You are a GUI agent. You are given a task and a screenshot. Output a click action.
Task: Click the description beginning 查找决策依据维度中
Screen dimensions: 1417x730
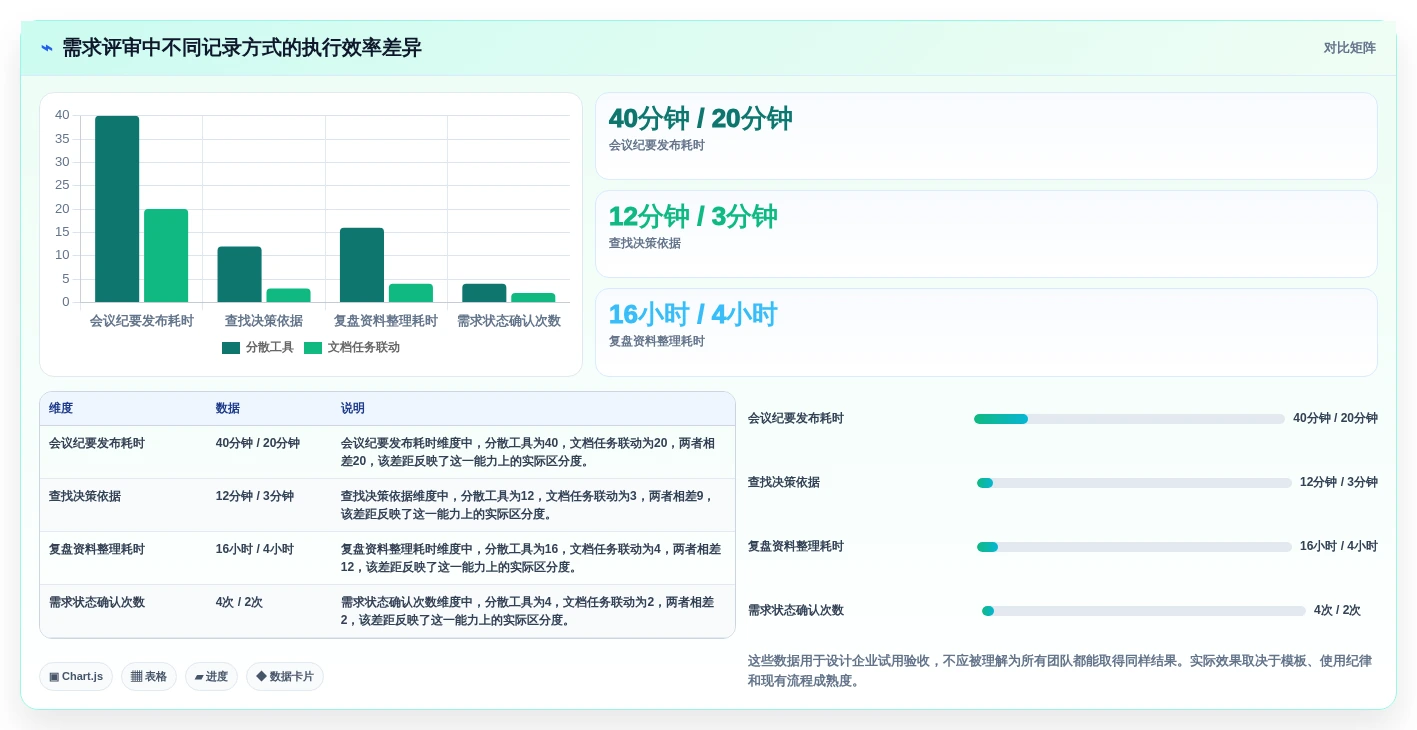point(531,505)
